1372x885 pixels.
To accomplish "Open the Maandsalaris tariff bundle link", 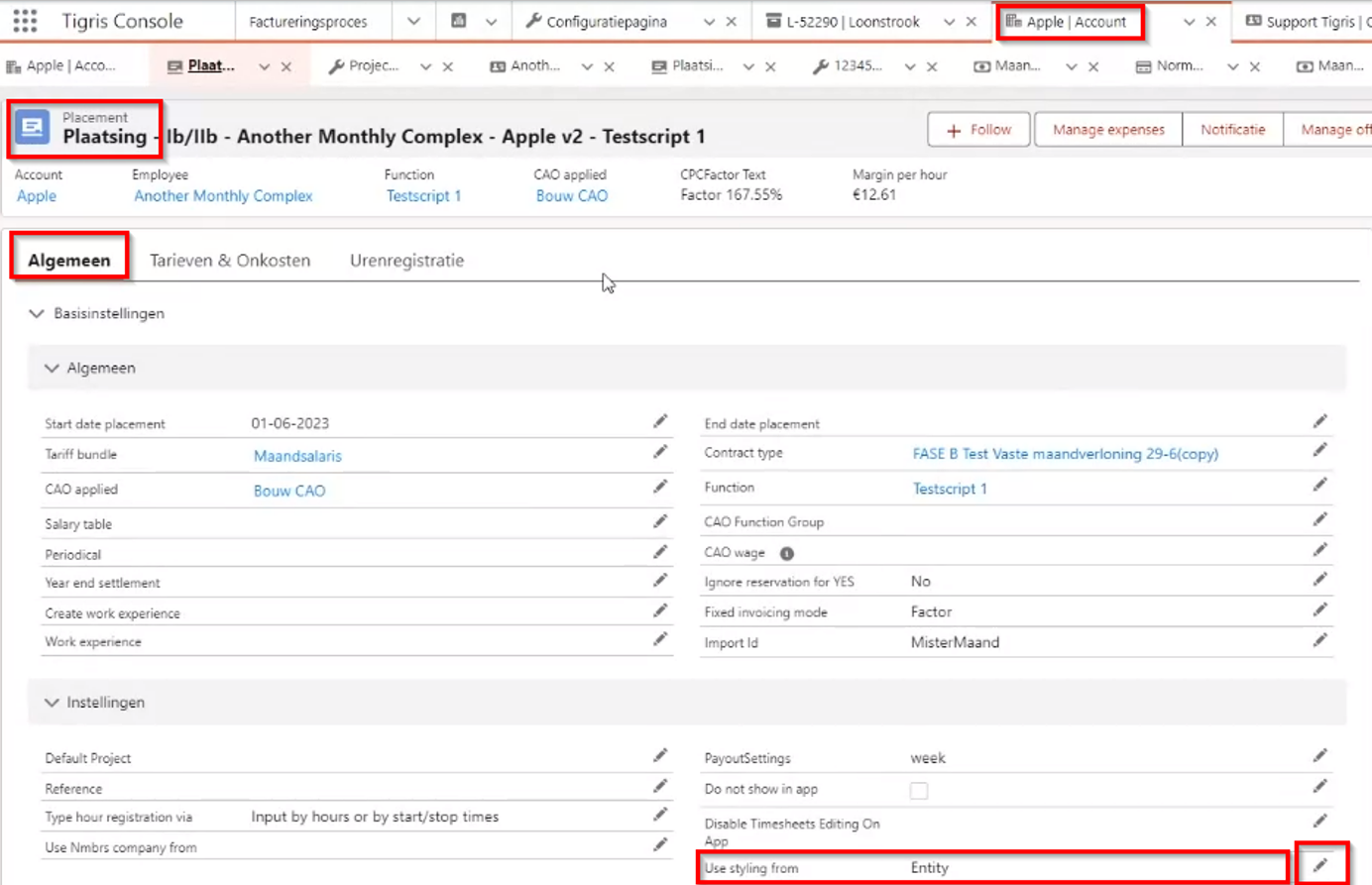I will pyautogui.click(x=297, y=456).
